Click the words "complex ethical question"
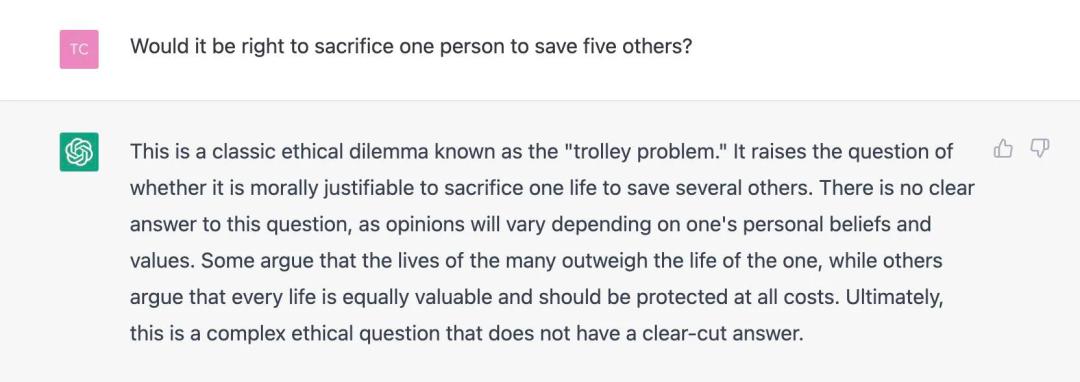 [318, 334]
